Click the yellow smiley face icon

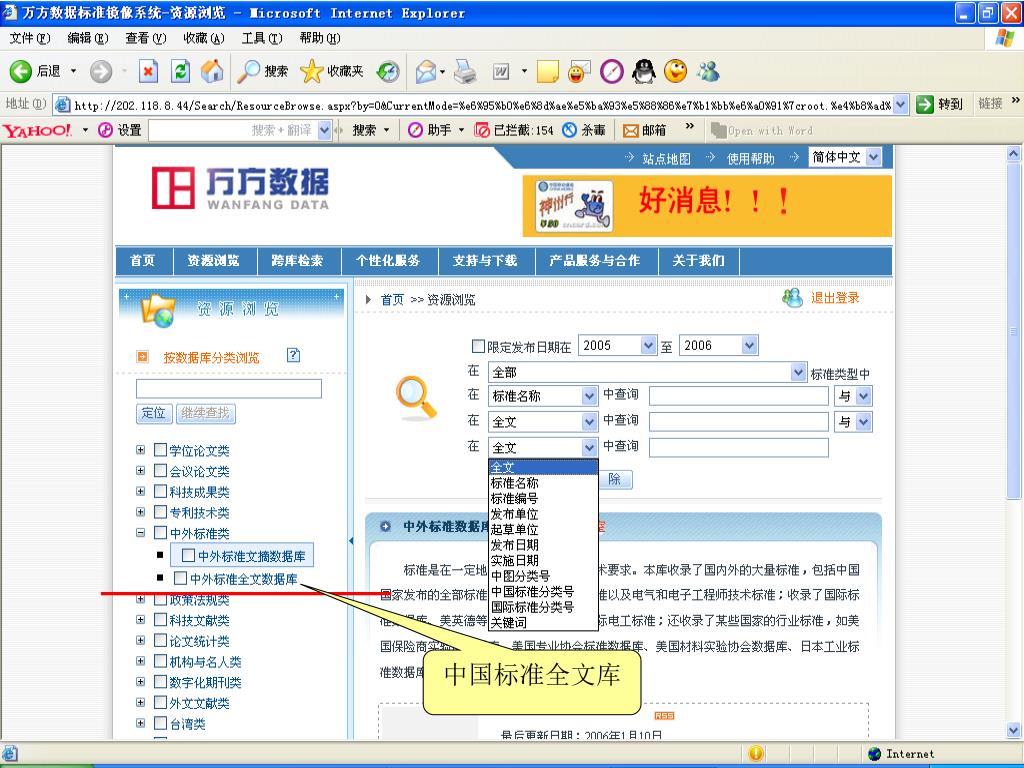[x=676, y=71]
